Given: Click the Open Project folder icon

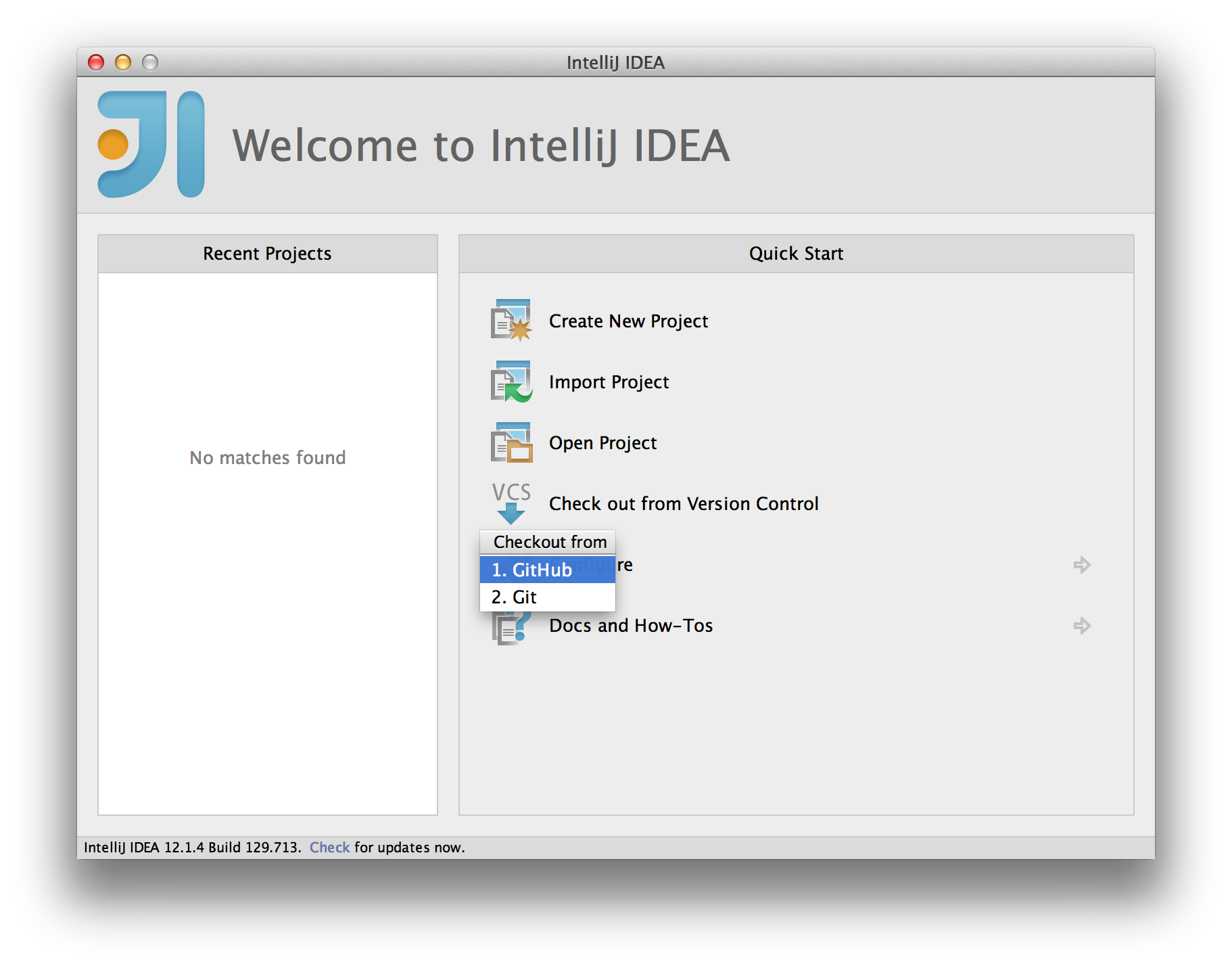Looking at the screenshot, I should (511, 442).
